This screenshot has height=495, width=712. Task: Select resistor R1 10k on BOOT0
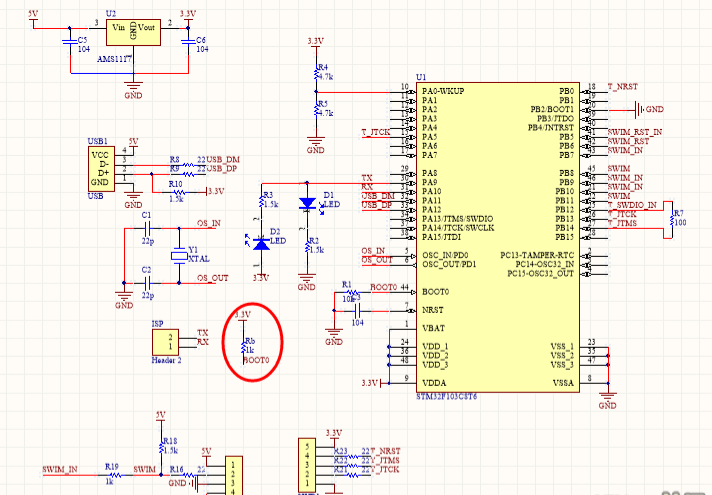352,292
